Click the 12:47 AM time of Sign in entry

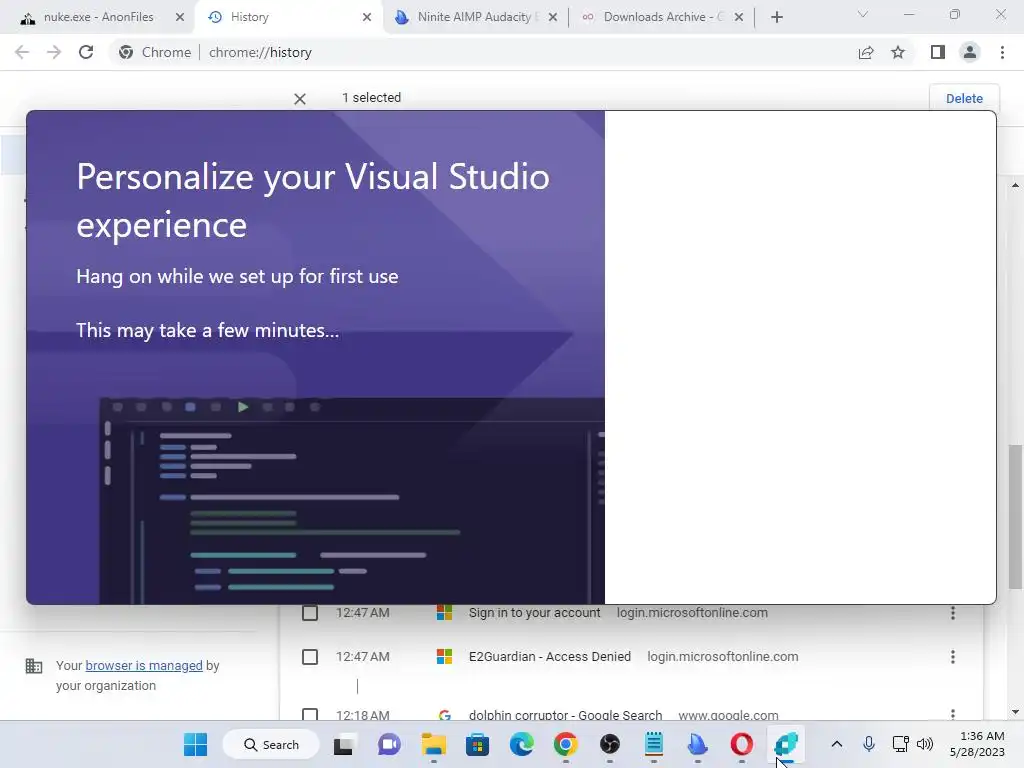click(362, 613)
